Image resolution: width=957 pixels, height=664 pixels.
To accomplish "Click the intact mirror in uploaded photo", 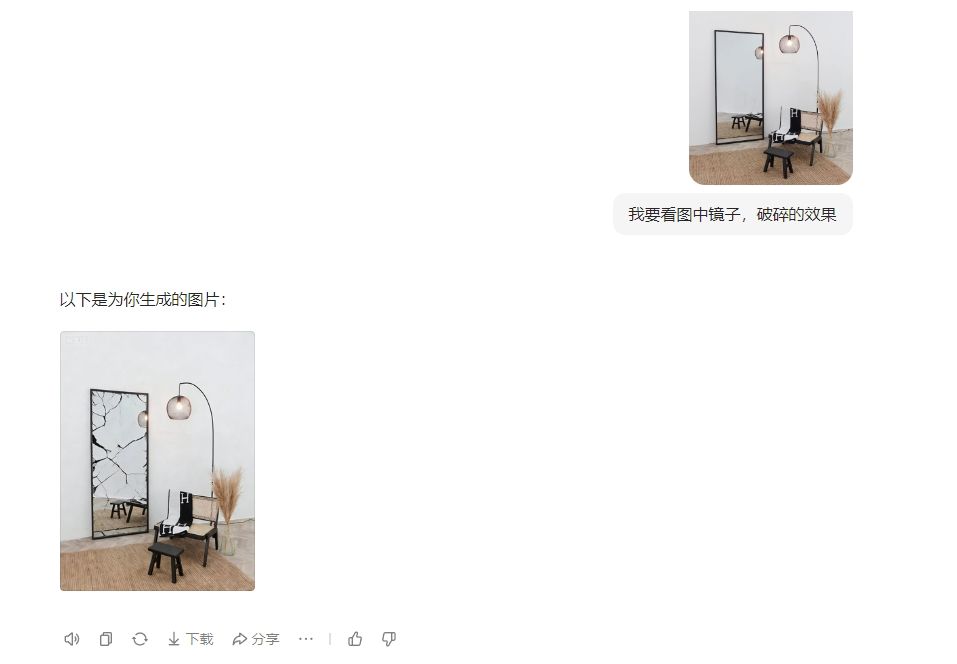I will coord(739,87).
